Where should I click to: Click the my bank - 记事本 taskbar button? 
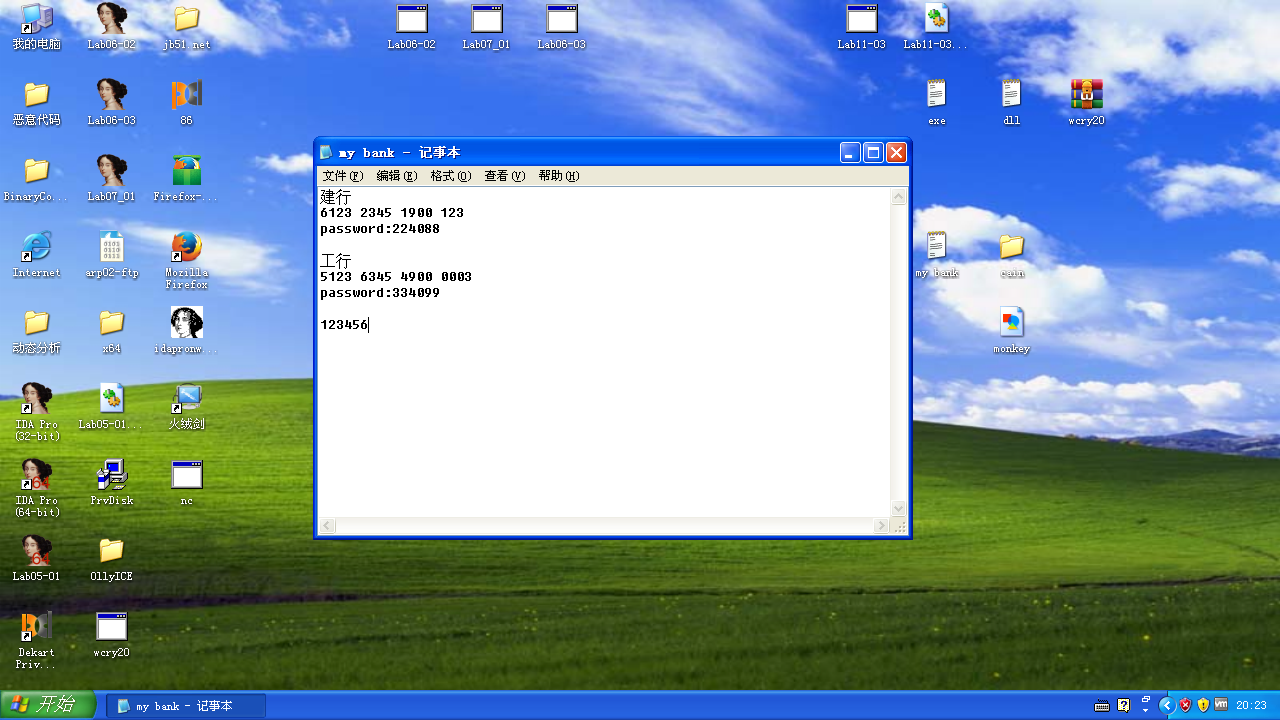pos(186,706)
